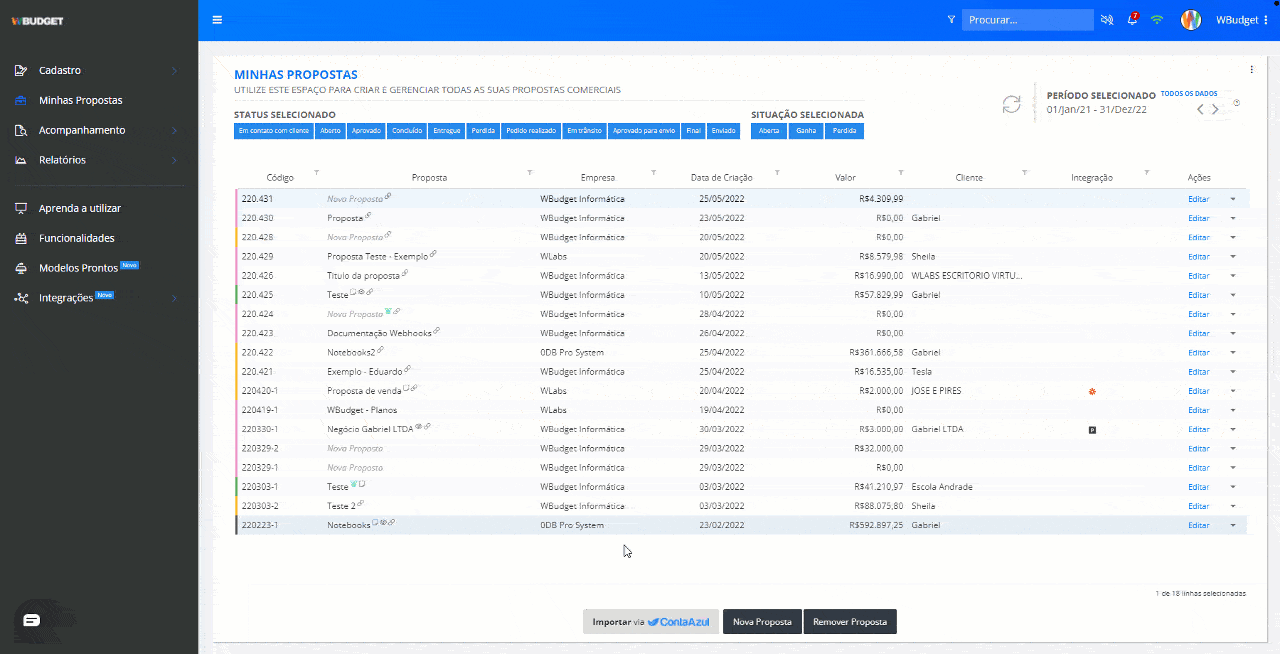Click the Remover Proposta button
This screenshot has width=1280, height=654.
(850, 622)
